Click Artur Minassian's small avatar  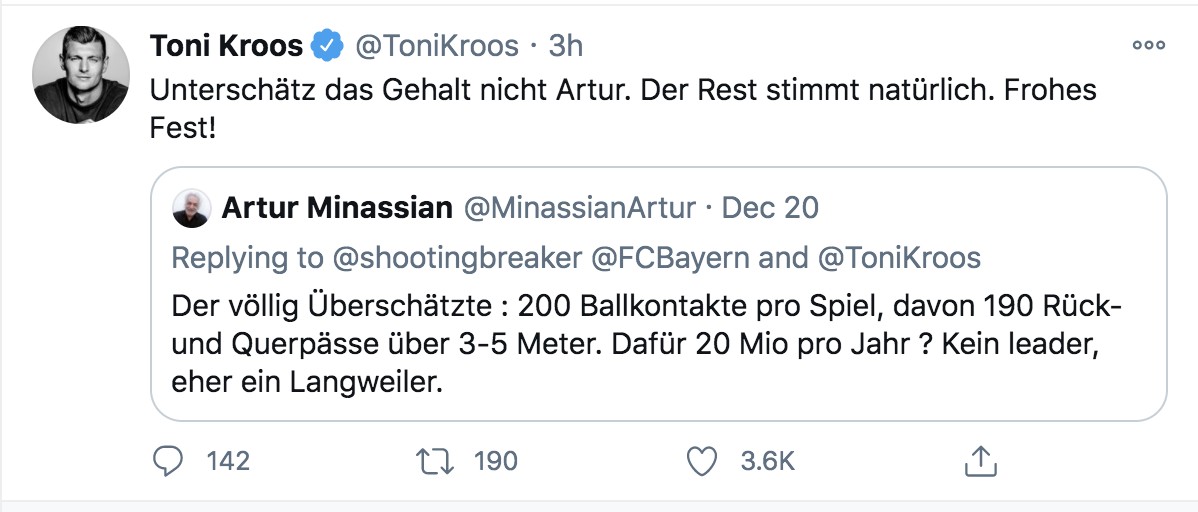coord(193,207)
